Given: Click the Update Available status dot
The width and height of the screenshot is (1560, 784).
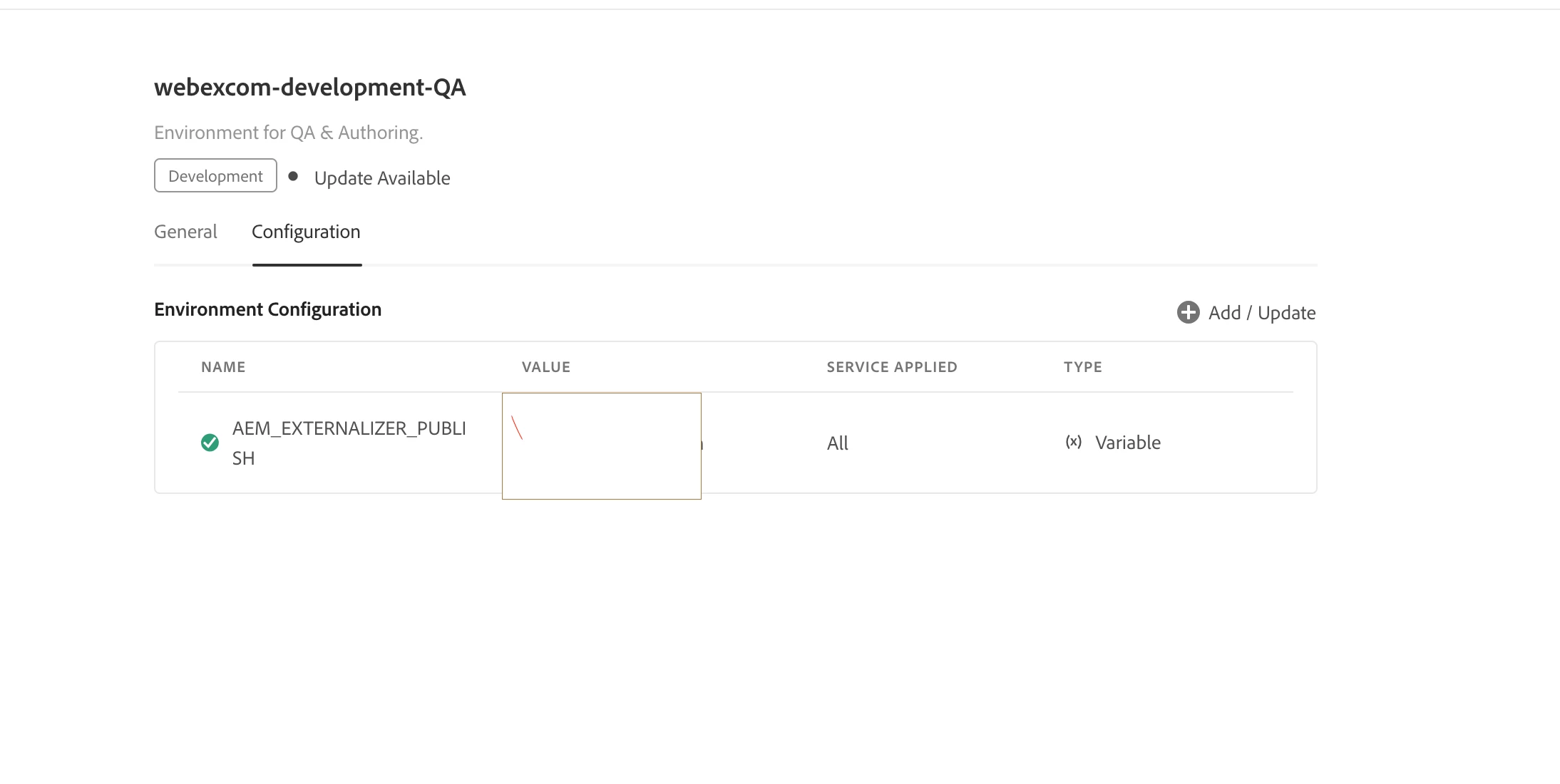Looking at the screenshot, I should pos(293,176).
